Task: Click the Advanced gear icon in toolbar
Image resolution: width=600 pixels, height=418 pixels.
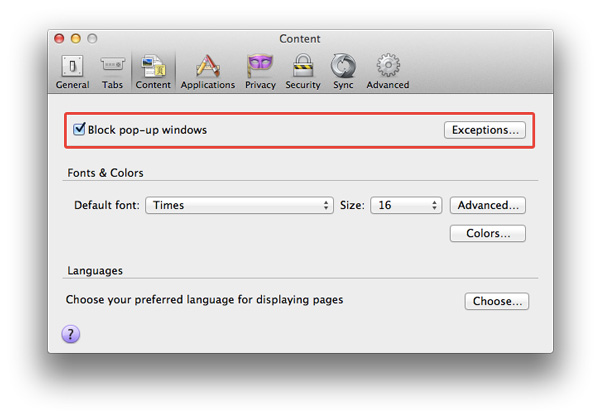Action: [387, 70]
